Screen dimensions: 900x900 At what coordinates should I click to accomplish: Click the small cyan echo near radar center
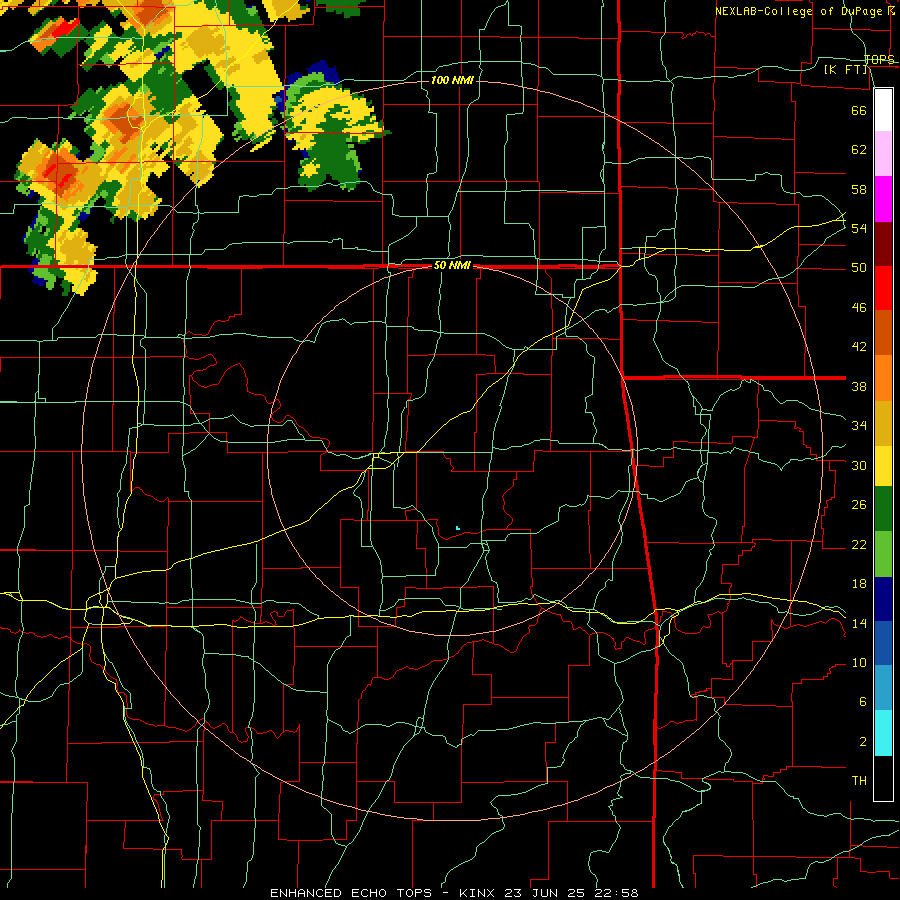click(x=457, y=527)
